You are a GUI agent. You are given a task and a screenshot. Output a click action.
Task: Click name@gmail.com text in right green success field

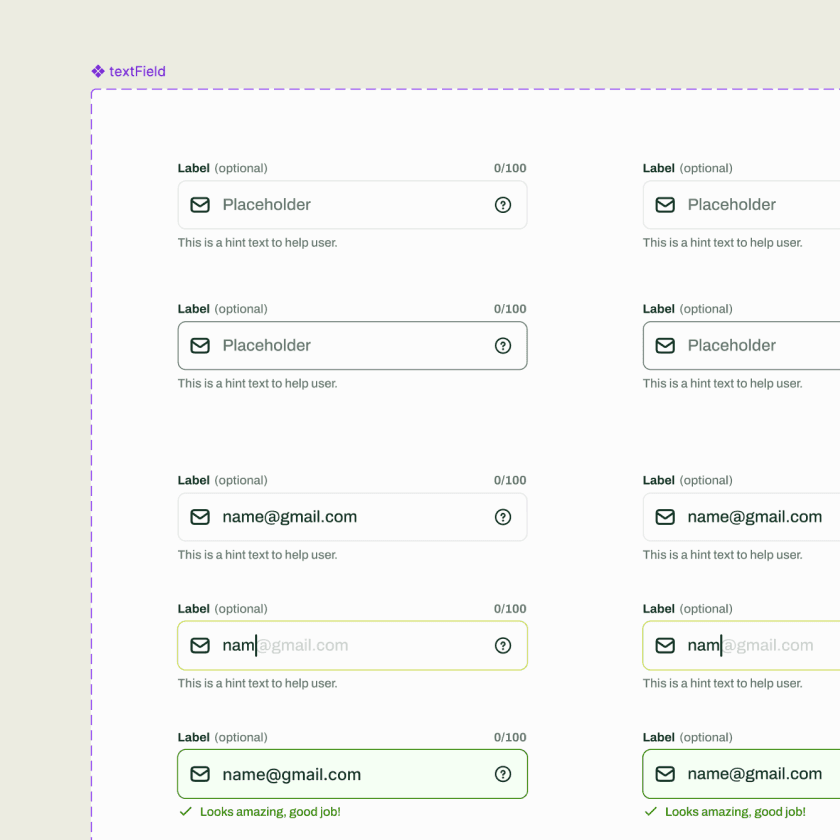click(x=755, y=774)
